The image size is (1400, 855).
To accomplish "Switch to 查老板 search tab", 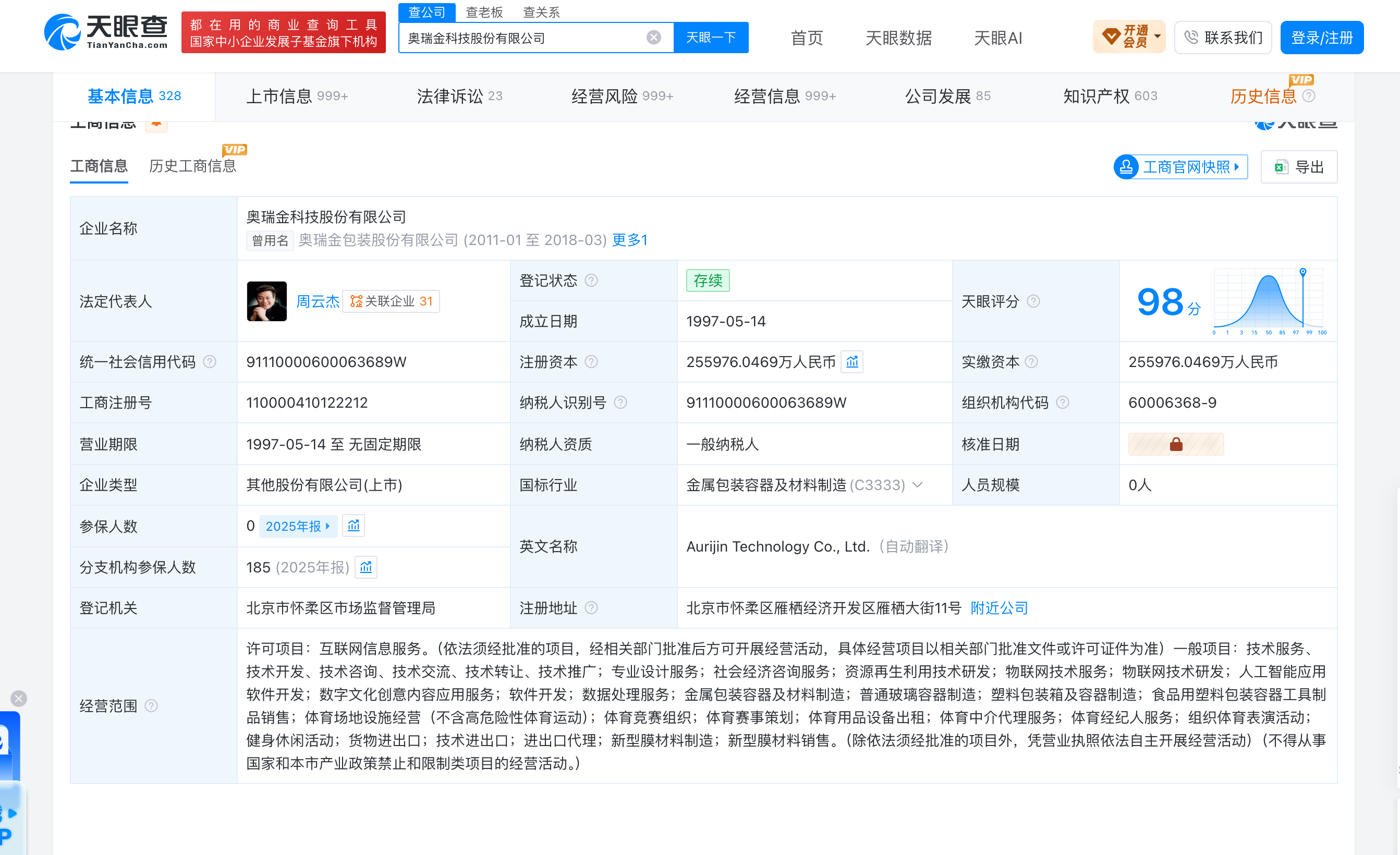I will (484, 12).
